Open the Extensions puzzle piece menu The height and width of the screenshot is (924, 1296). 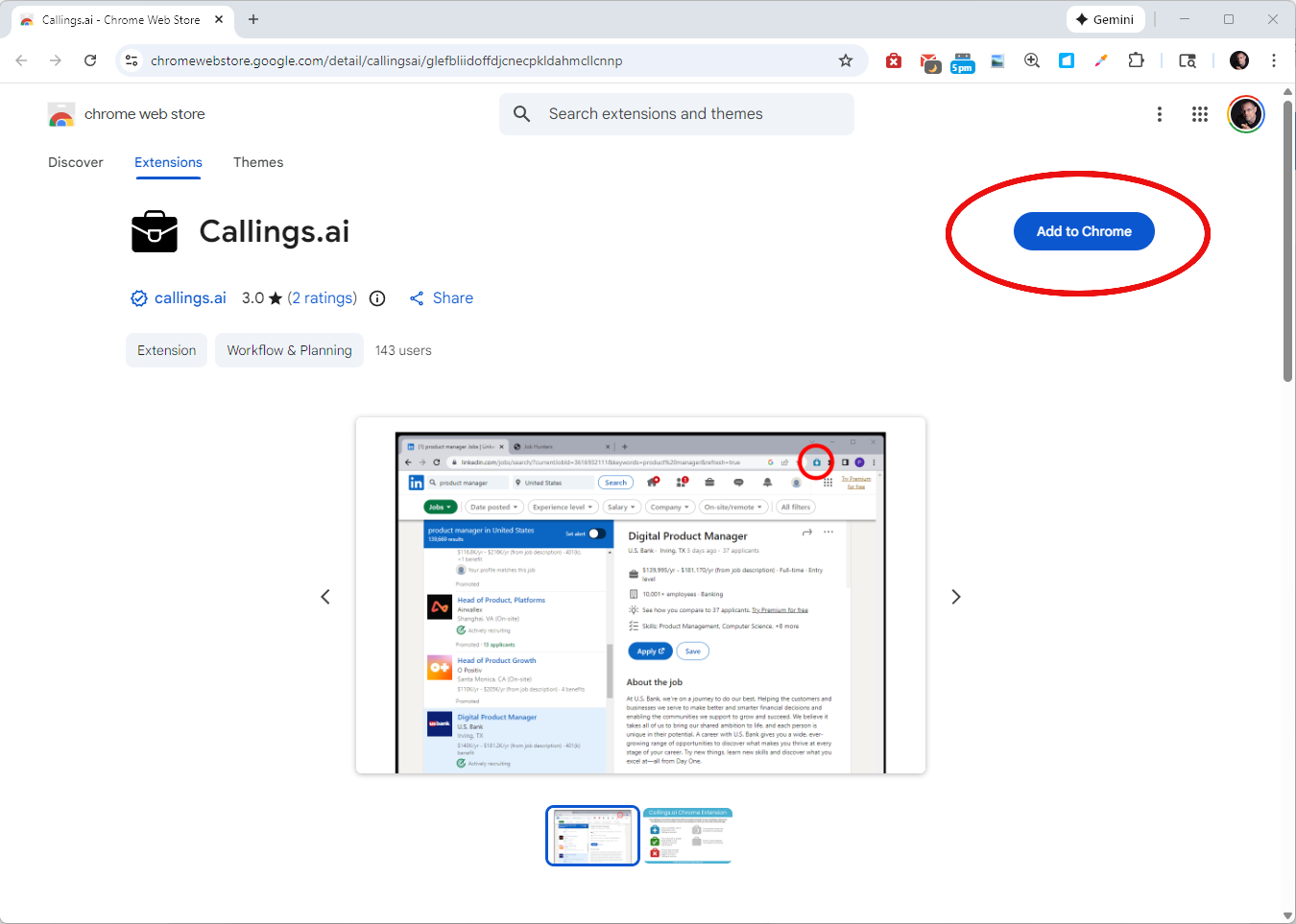tap(1136, 60)
